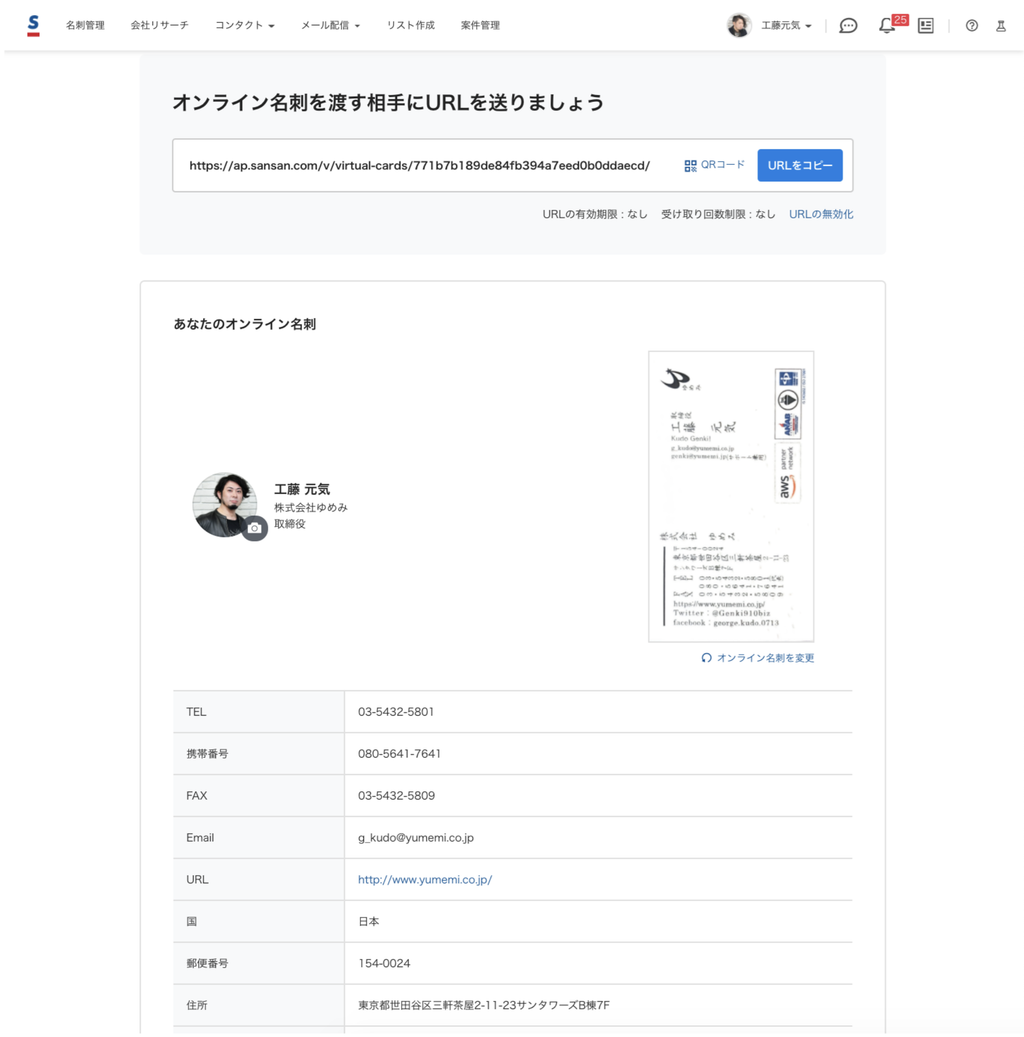This screenshot has height=1037, width=1024.
Task: Open the リスト作成 menu item
Action: [x=410, y=25]
